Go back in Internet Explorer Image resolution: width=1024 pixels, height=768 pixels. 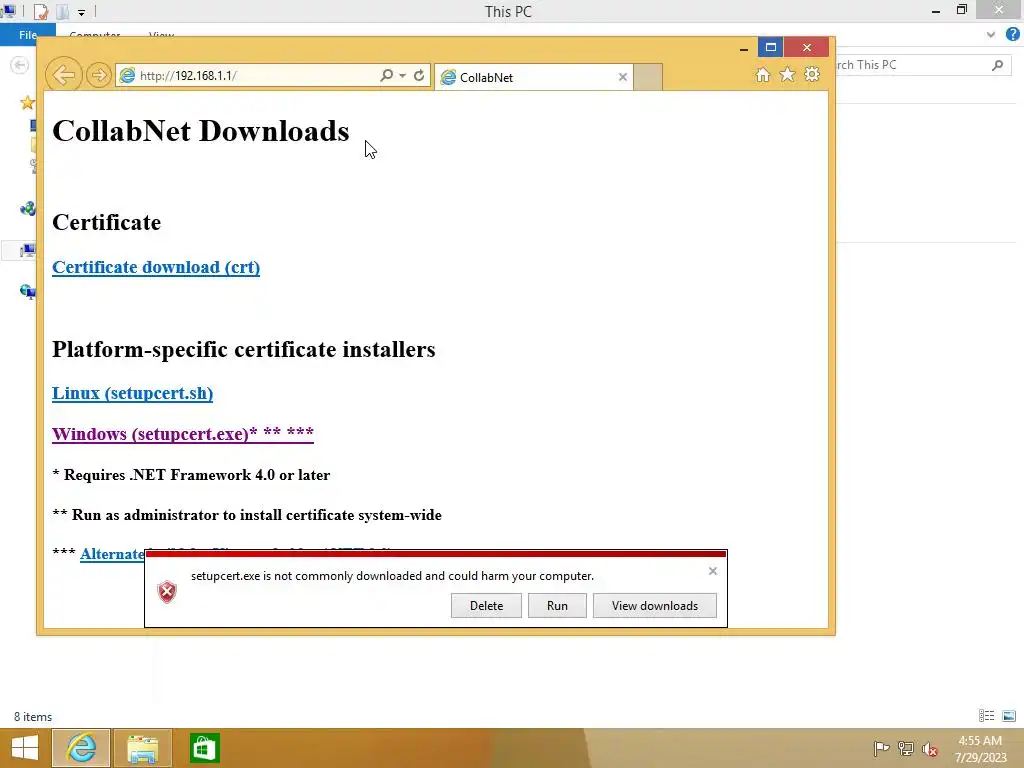tap(63, 75)
